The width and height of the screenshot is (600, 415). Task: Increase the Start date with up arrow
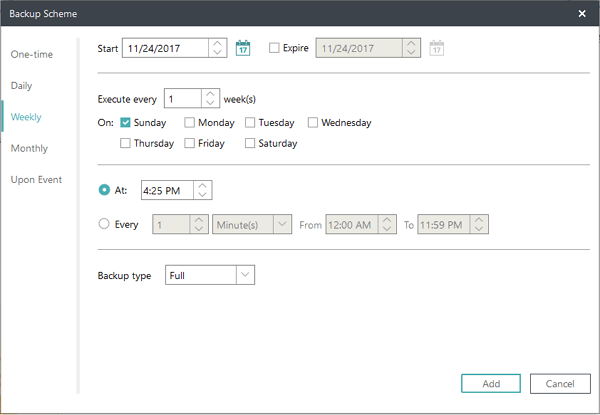(217, 44)
